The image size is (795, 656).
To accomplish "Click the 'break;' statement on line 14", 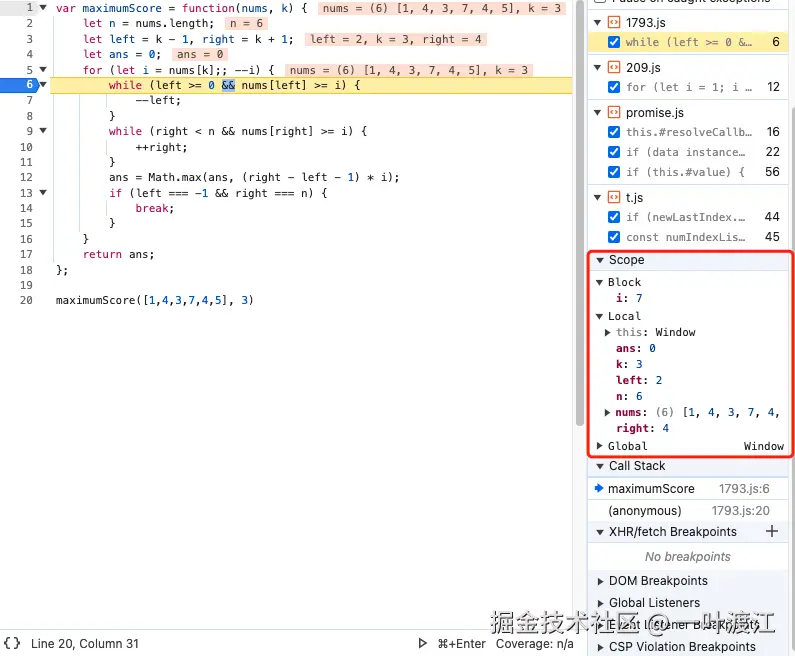I will pos(155,208).
